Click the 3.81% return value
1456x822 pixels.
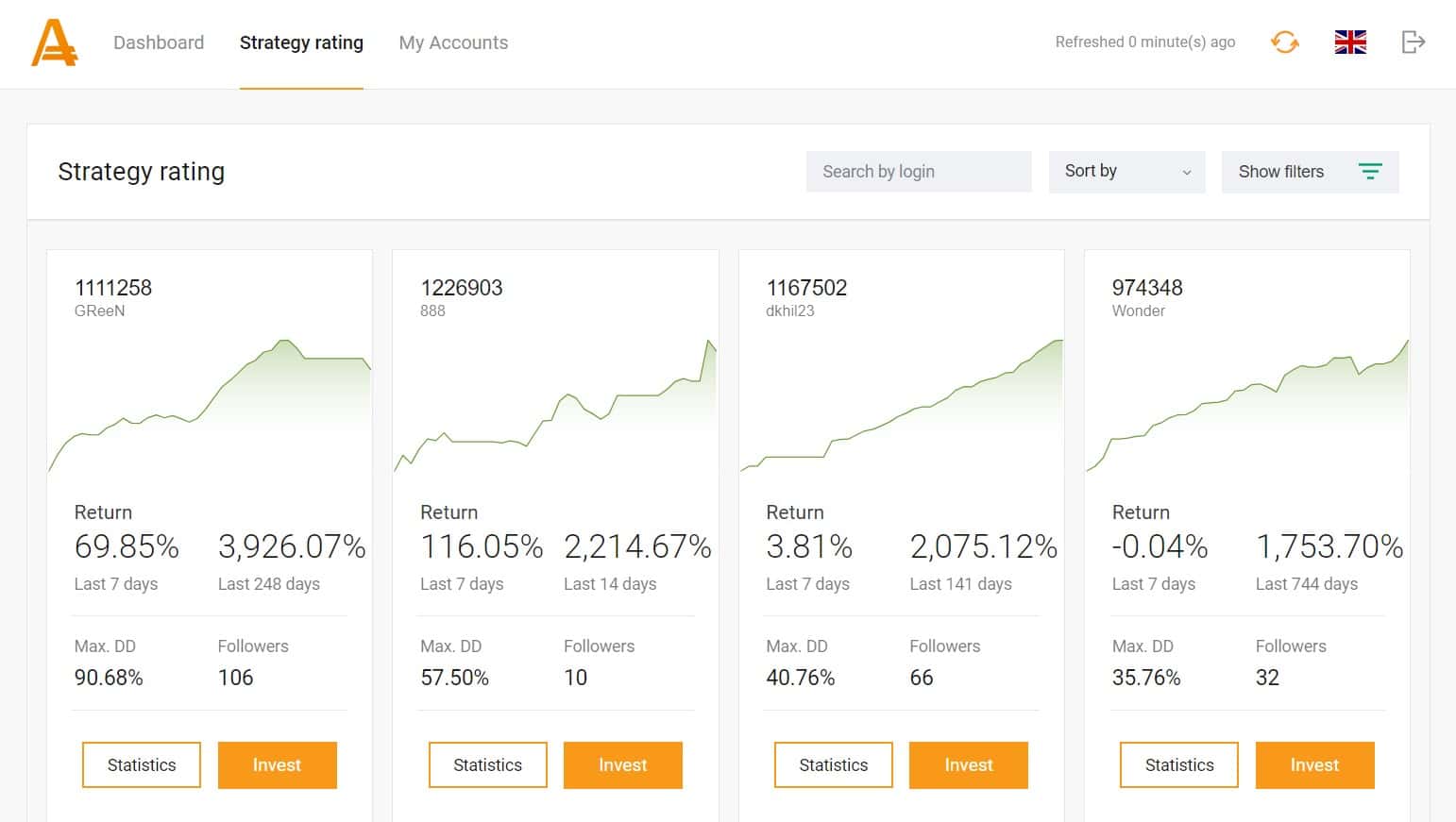tap(809, 546)
